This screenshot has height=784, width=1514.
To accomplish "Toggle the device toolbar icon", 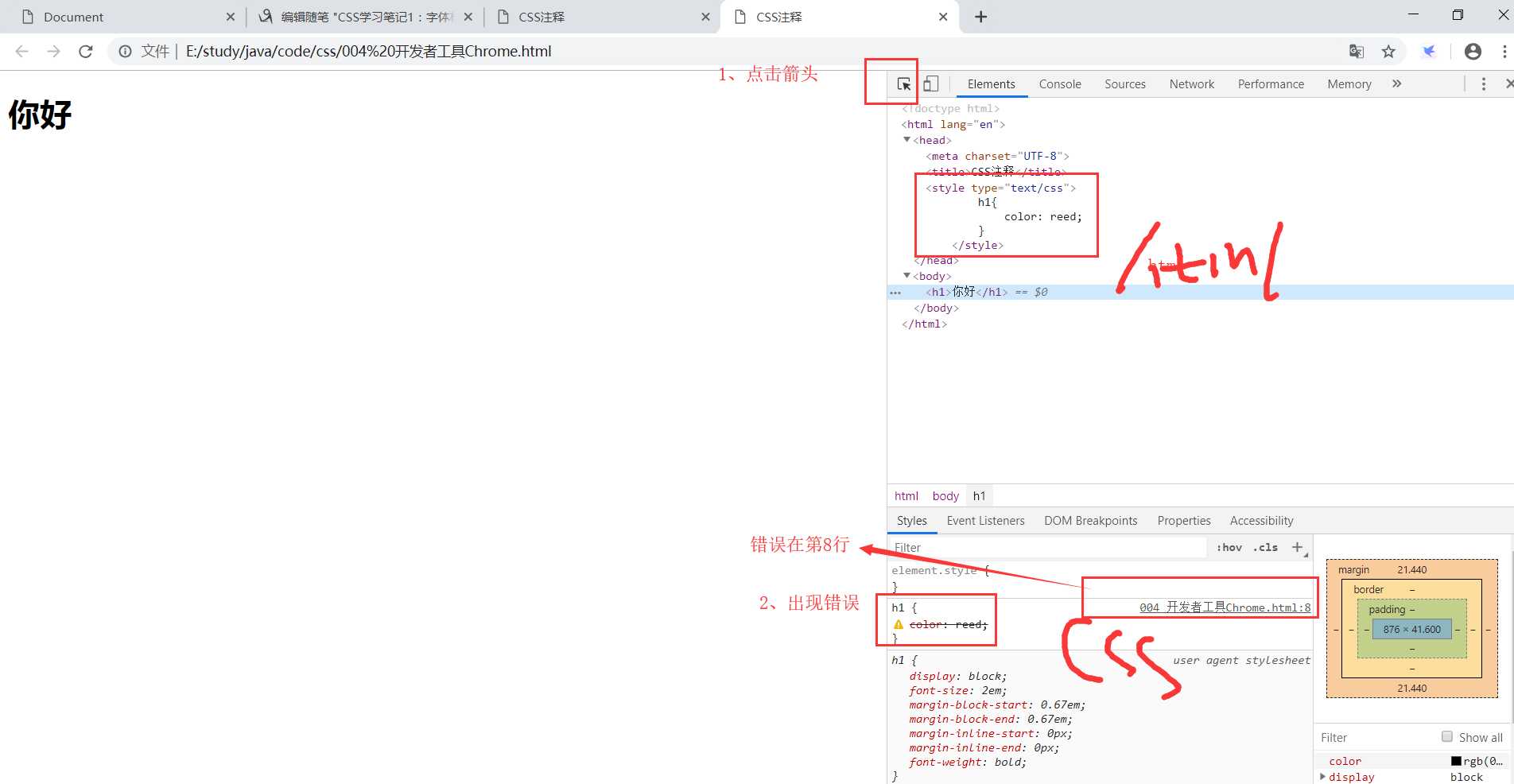I will [931, 83].
